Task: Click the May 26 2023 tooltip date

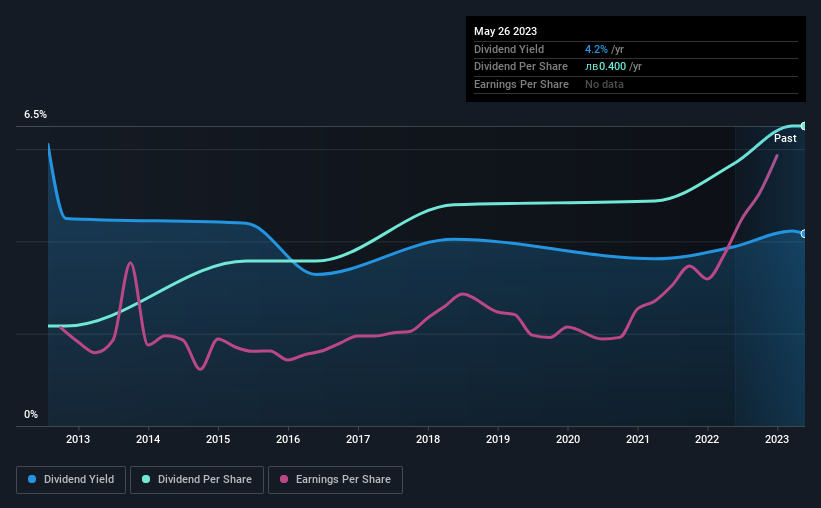Action: 505,31
